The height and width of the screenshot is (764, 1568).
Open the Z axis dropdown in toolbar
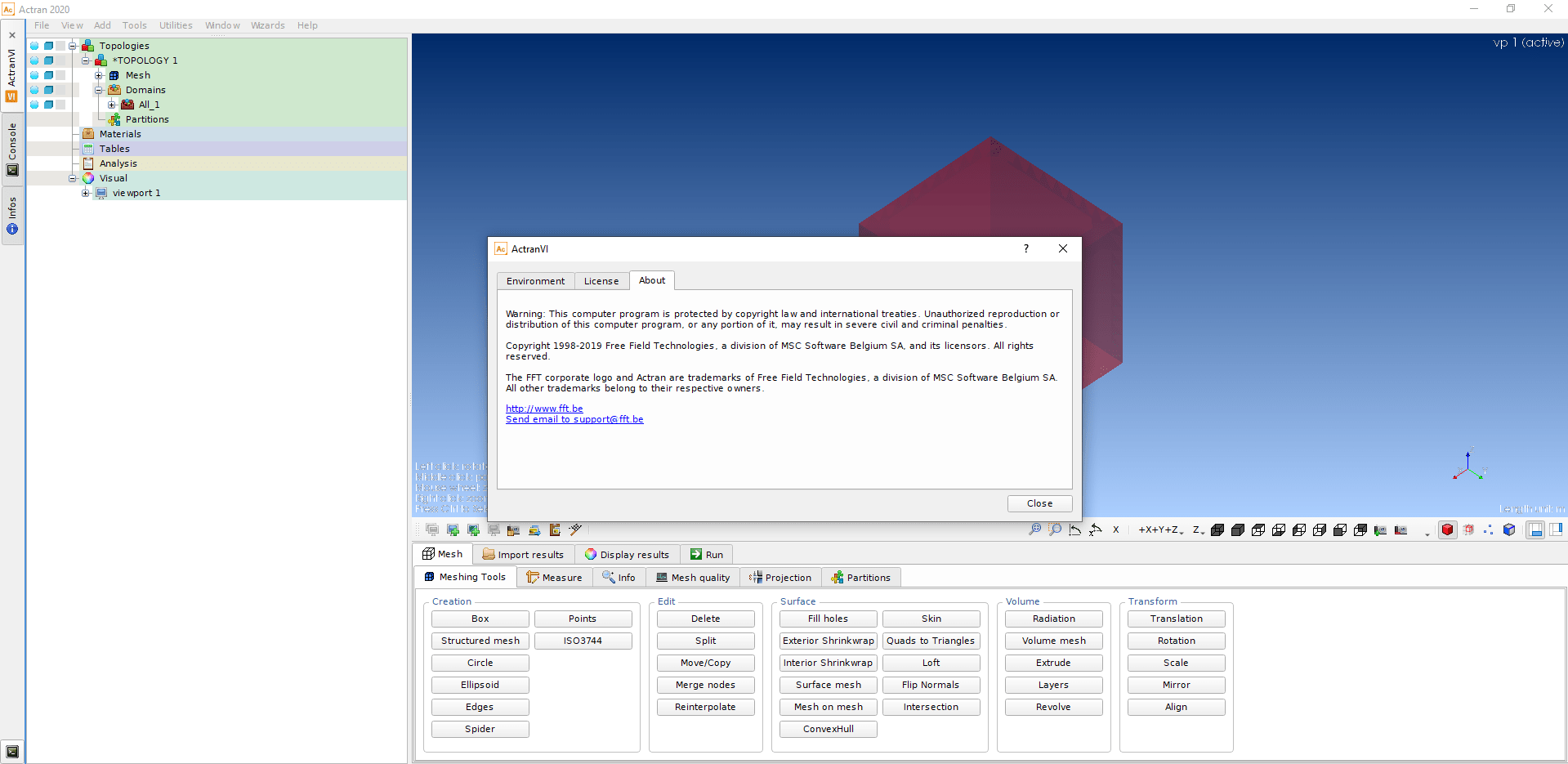coord(1199,529)
